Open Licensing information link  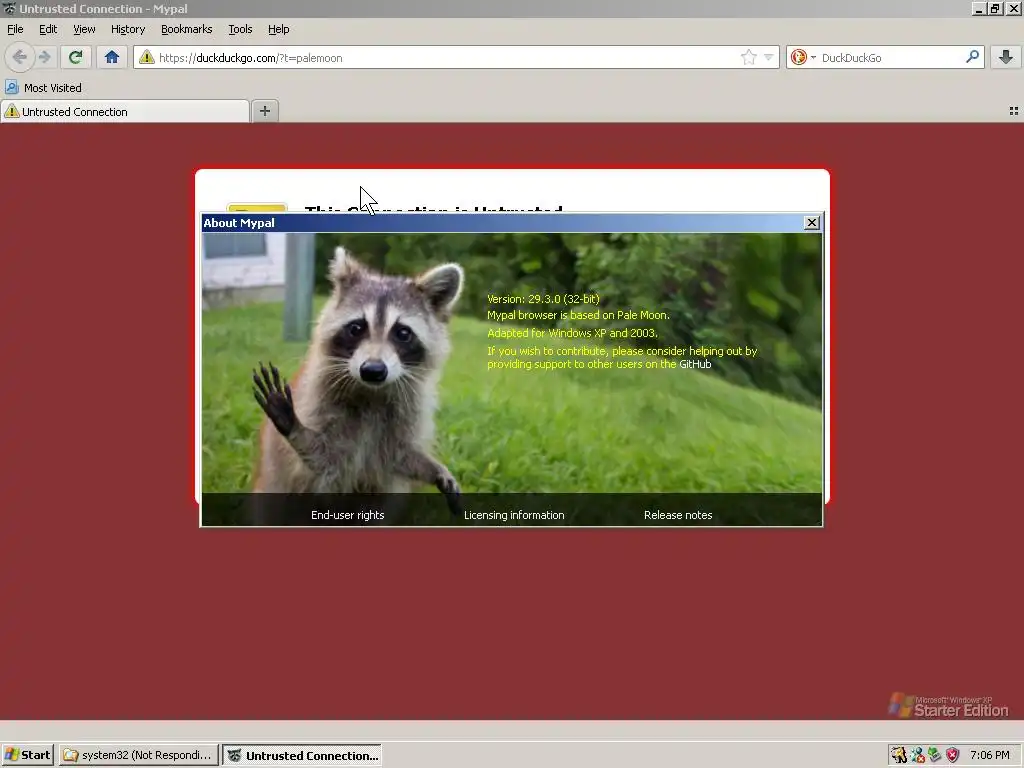click(x=514, y=515)
